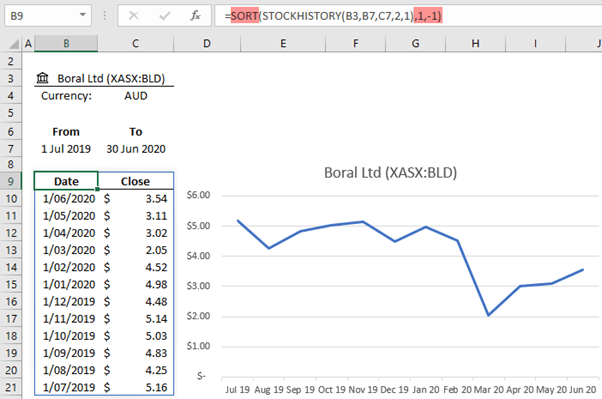Viewport: 602px width, 399px height.
Task: Click the Close header cell
Action: [136, 181]
